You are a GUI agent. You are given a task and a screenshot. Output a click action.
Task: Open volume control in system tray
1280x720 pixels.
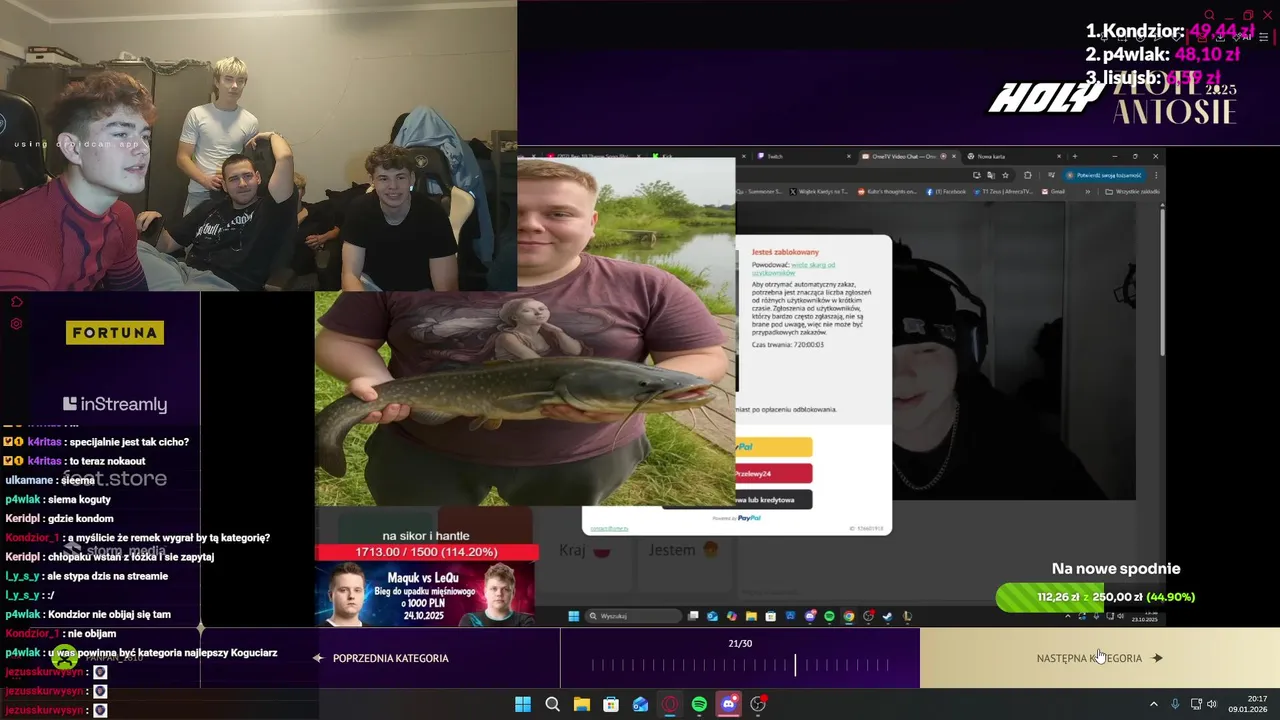[1212, 704]
